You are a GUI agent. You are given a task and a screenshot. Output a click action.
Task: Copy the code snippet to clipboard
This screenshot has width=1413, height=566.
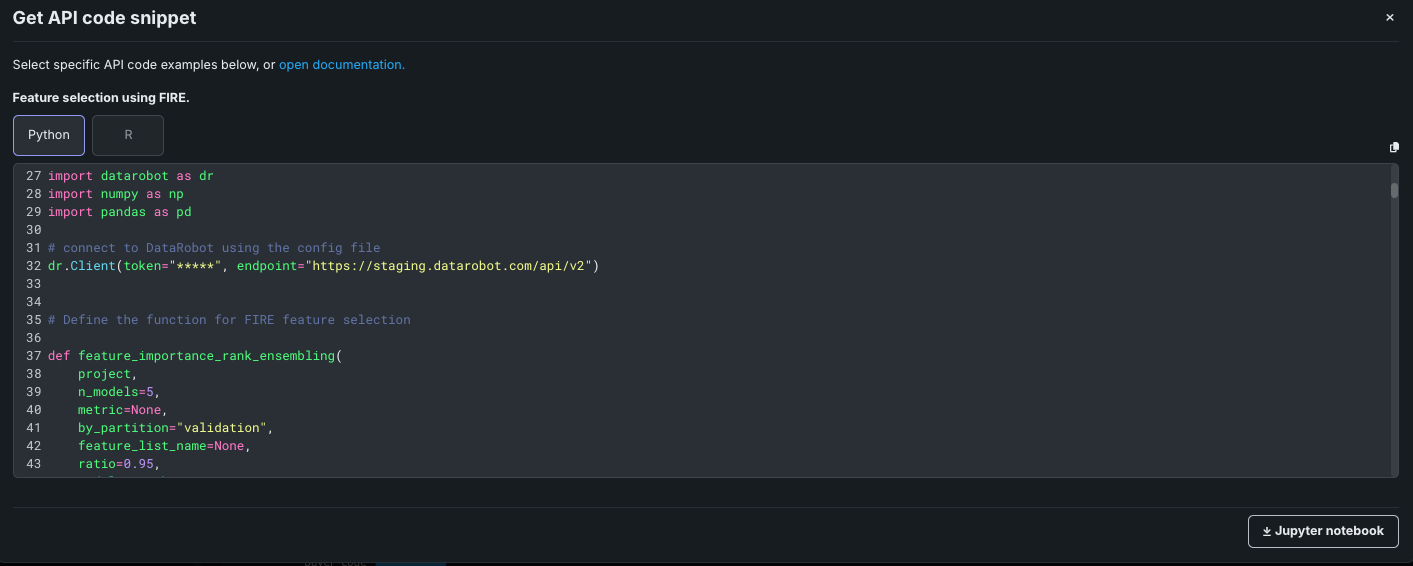click(1394, 147)
